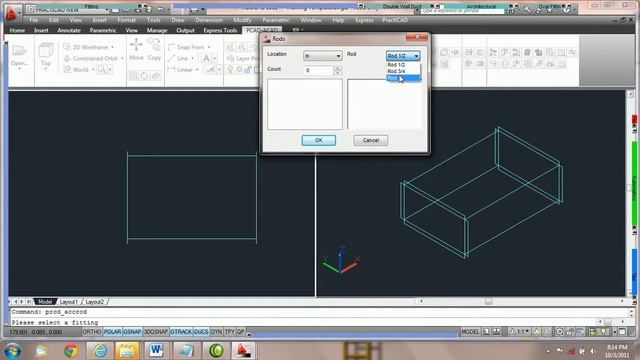
Task: Open the Modify menu
Action: (242, 20)
